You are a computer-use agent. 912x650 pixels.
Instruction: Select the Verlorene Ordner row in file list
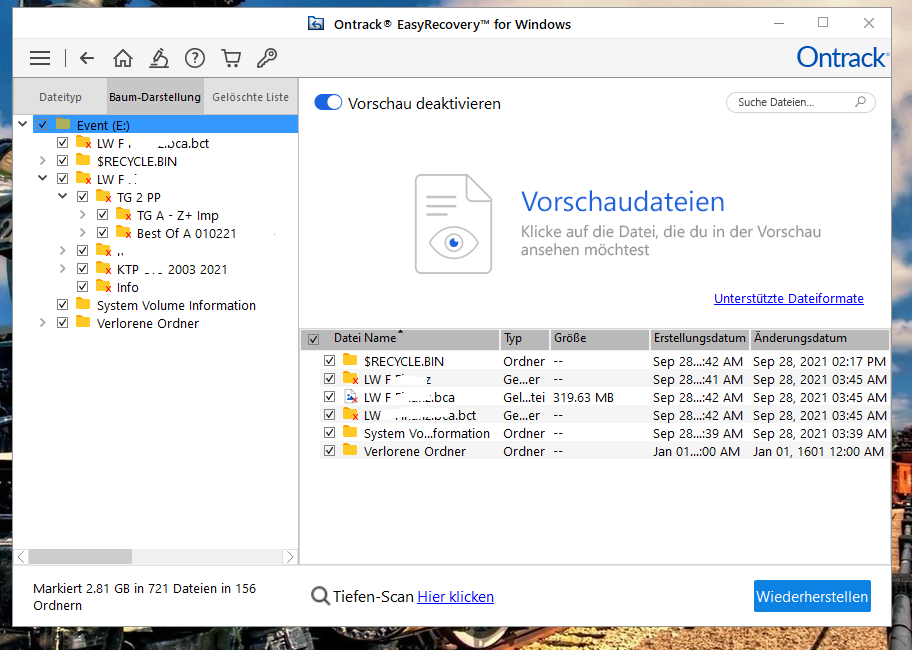pyautogui.click(x=604, y=451)
